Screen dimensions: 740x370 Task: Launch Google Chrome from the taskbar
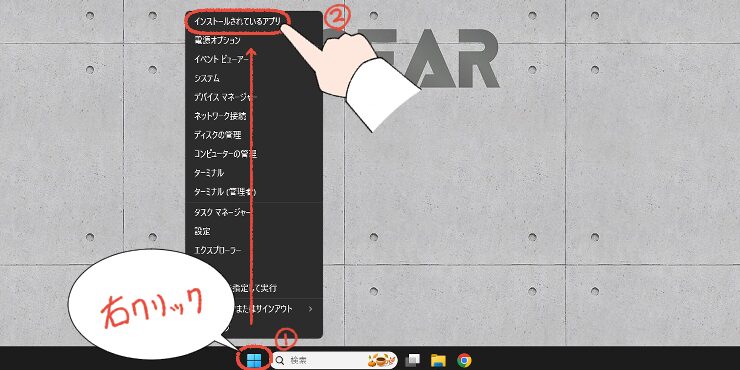point(464,361)
